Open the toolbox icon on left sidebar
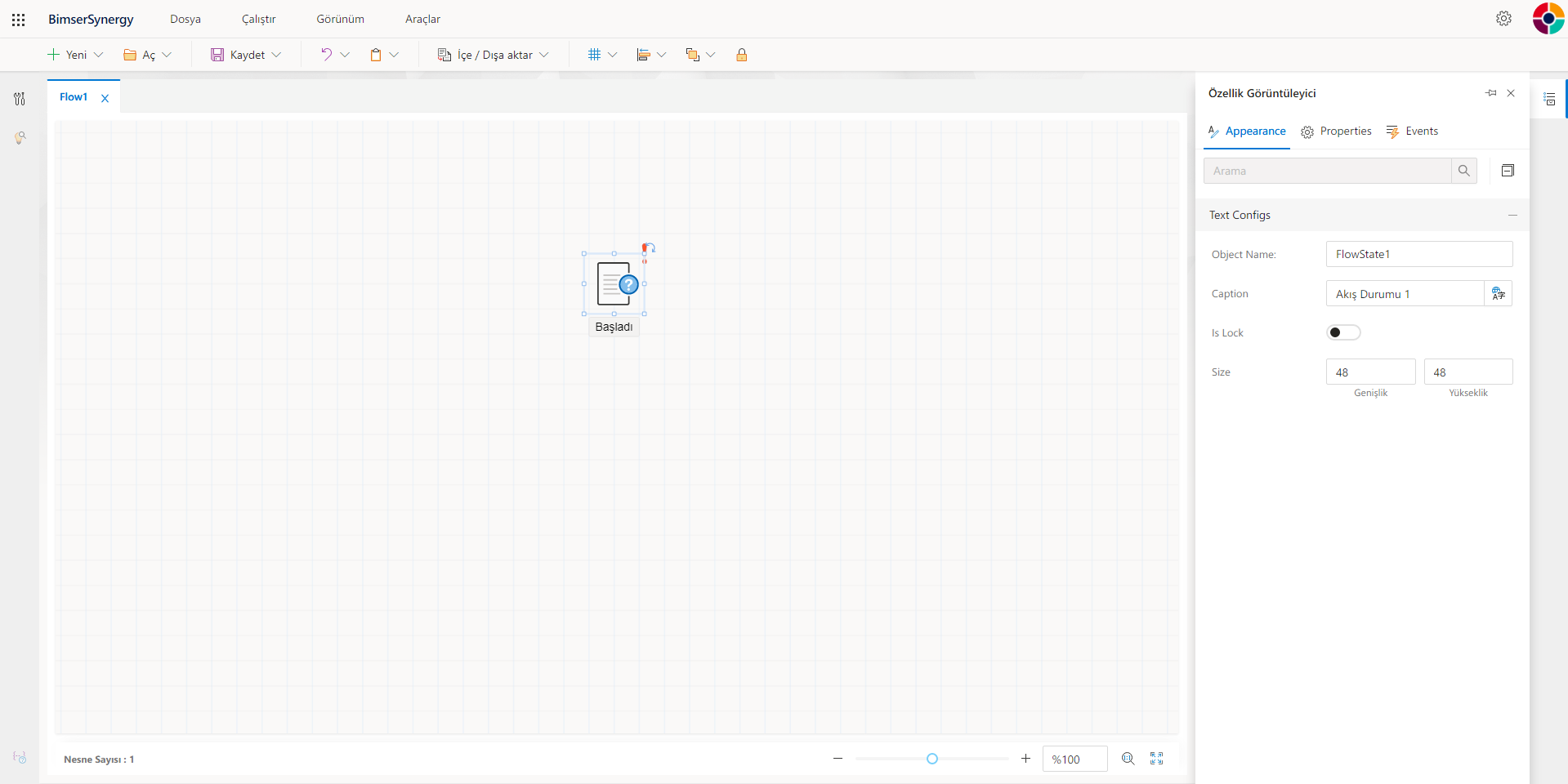Image resolution: width=1568 pixels, height=784 pixels. click(20, 99)
